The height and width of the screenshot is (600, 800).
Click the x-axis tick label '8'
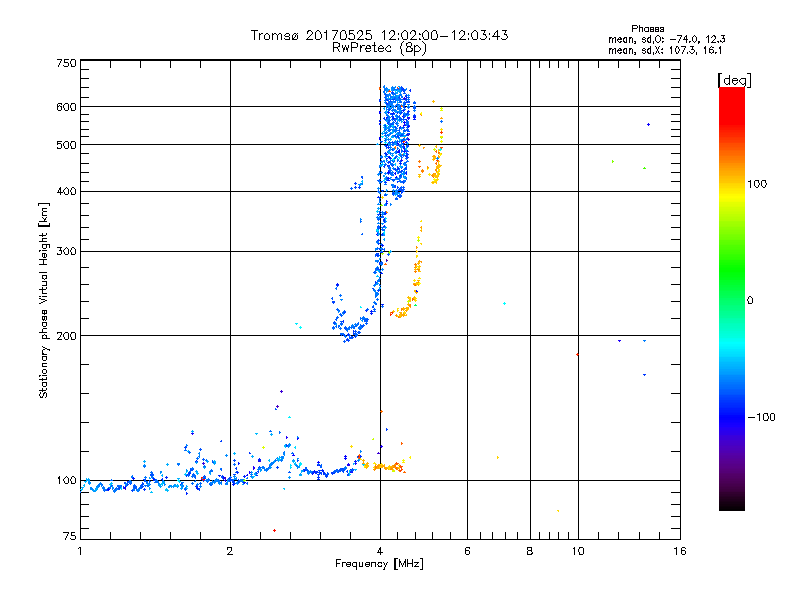coord(530,551)
